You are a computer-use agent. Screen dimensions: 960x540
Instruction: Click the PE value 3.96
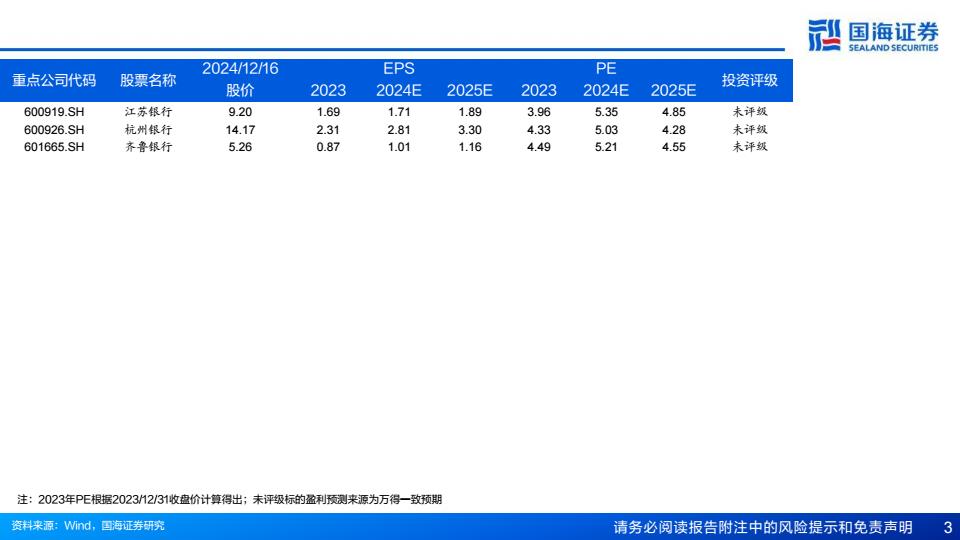tap(539, 112)
